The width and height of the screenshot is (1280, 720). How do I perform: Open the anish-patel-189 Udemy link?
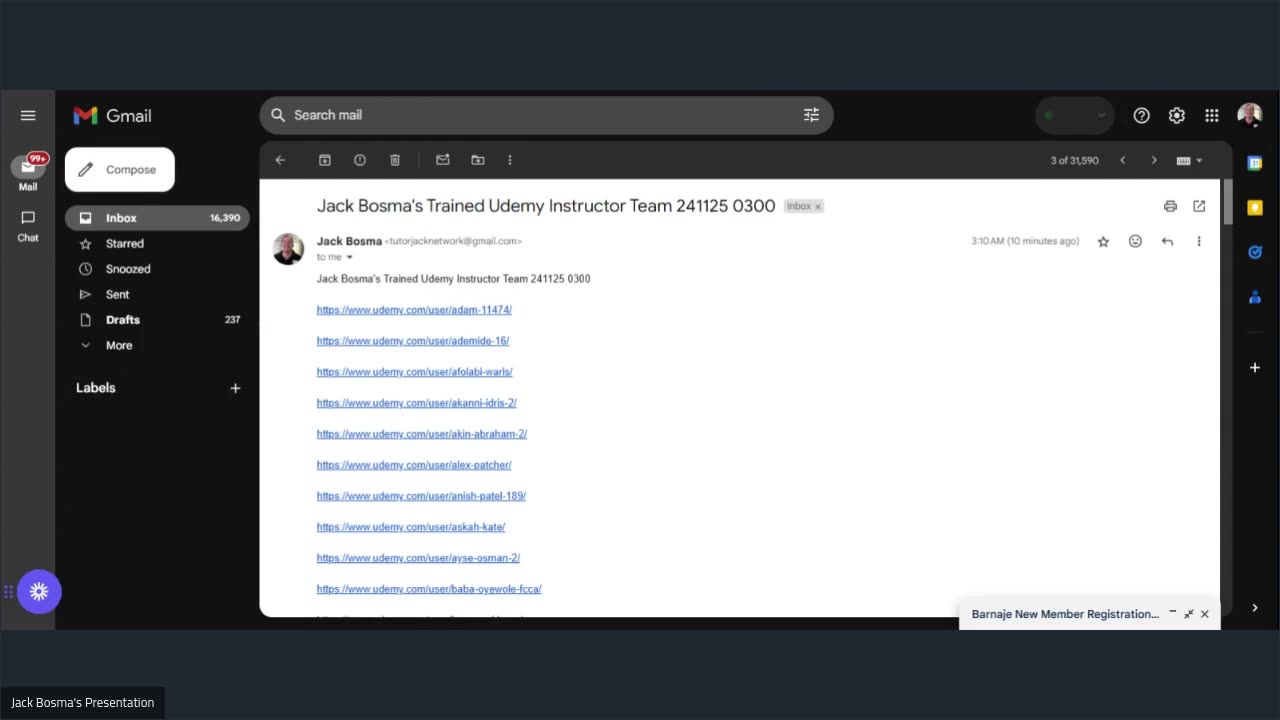(x=421, y=496)
